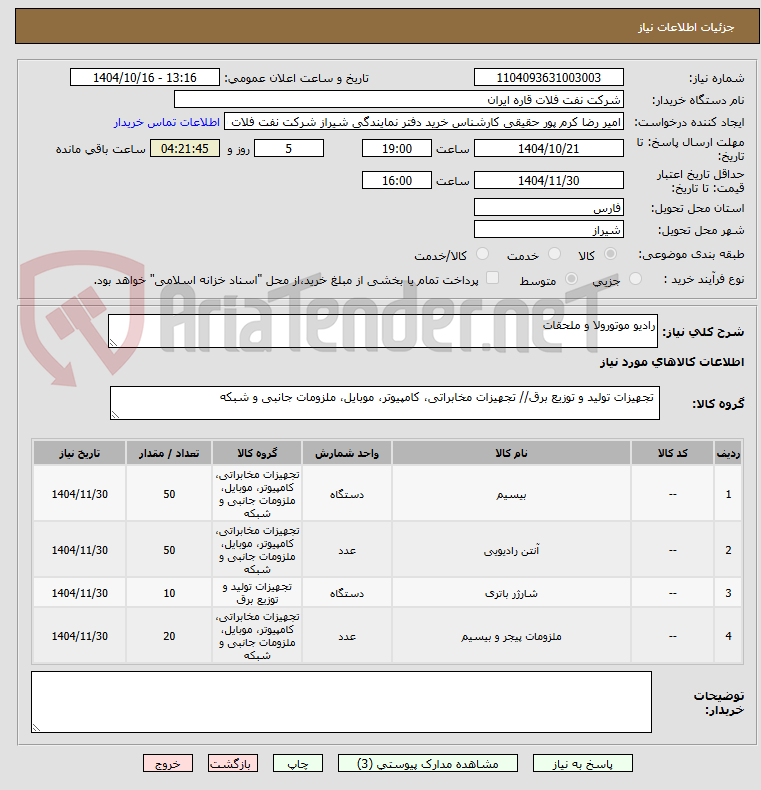Click the آنتن رادیویی item name cell

(x=511, y=550)
